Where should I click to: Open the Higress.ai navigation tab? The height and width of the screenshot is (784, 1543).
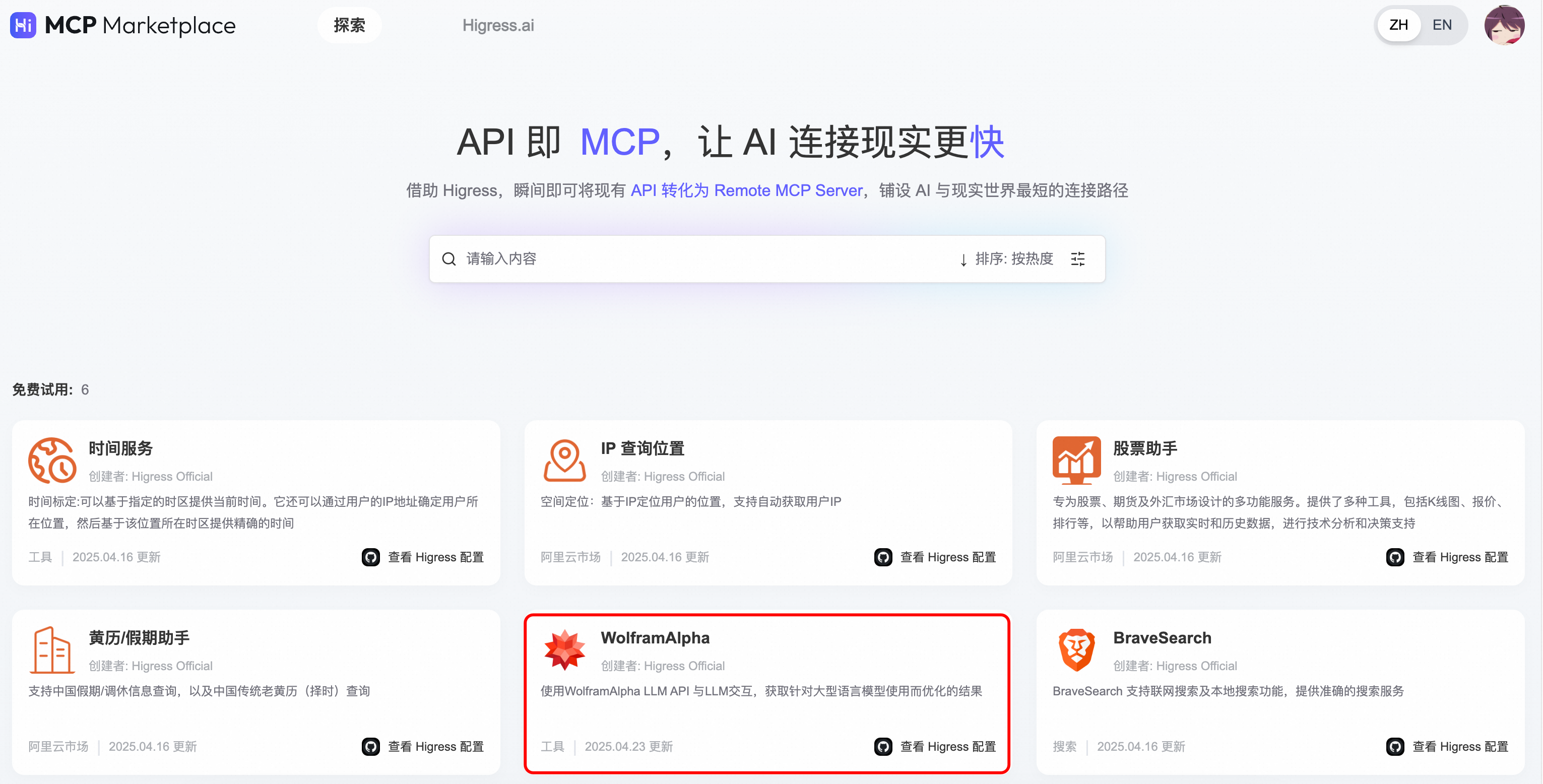point(498,25)
